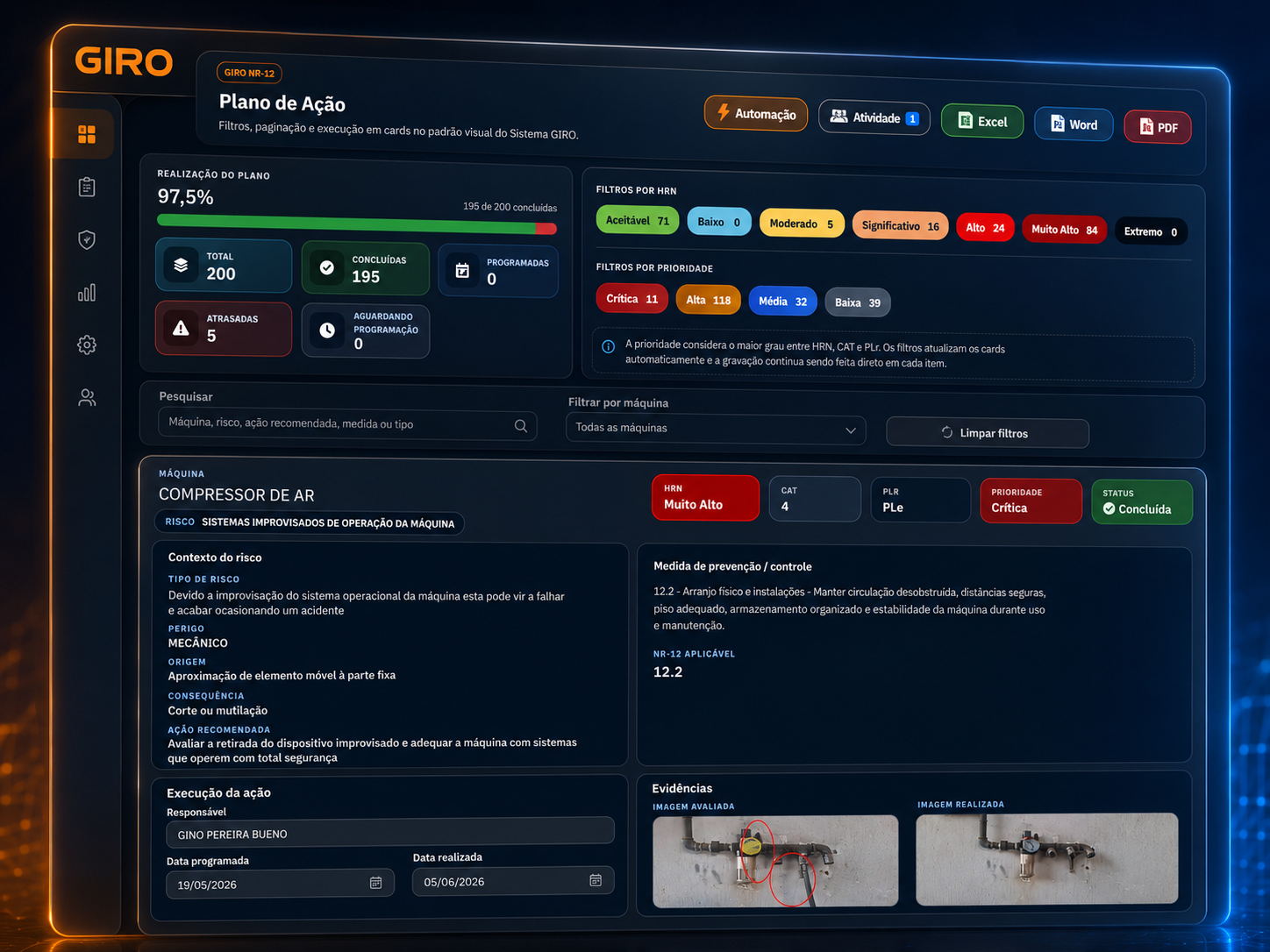Click the PDF file icon
The image size is (1270, 952).
pos(1146,126)
